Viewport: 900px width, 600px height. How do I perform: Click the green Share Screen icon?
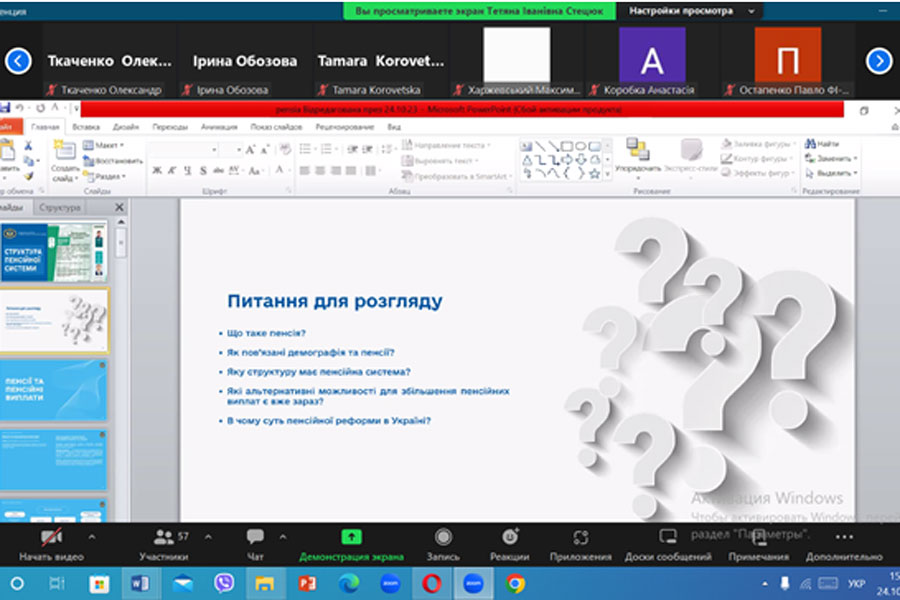click(x=351, y=537)
